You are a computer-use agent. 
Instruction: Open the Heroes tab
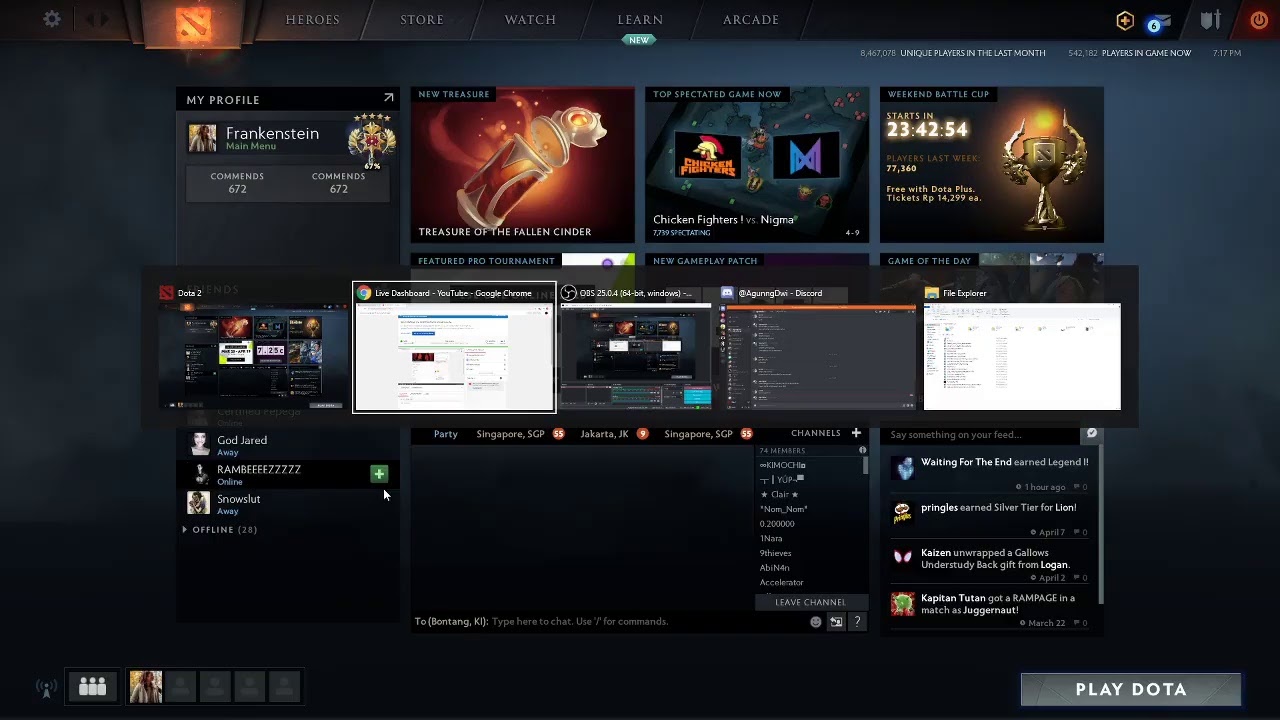coord(313,20)
